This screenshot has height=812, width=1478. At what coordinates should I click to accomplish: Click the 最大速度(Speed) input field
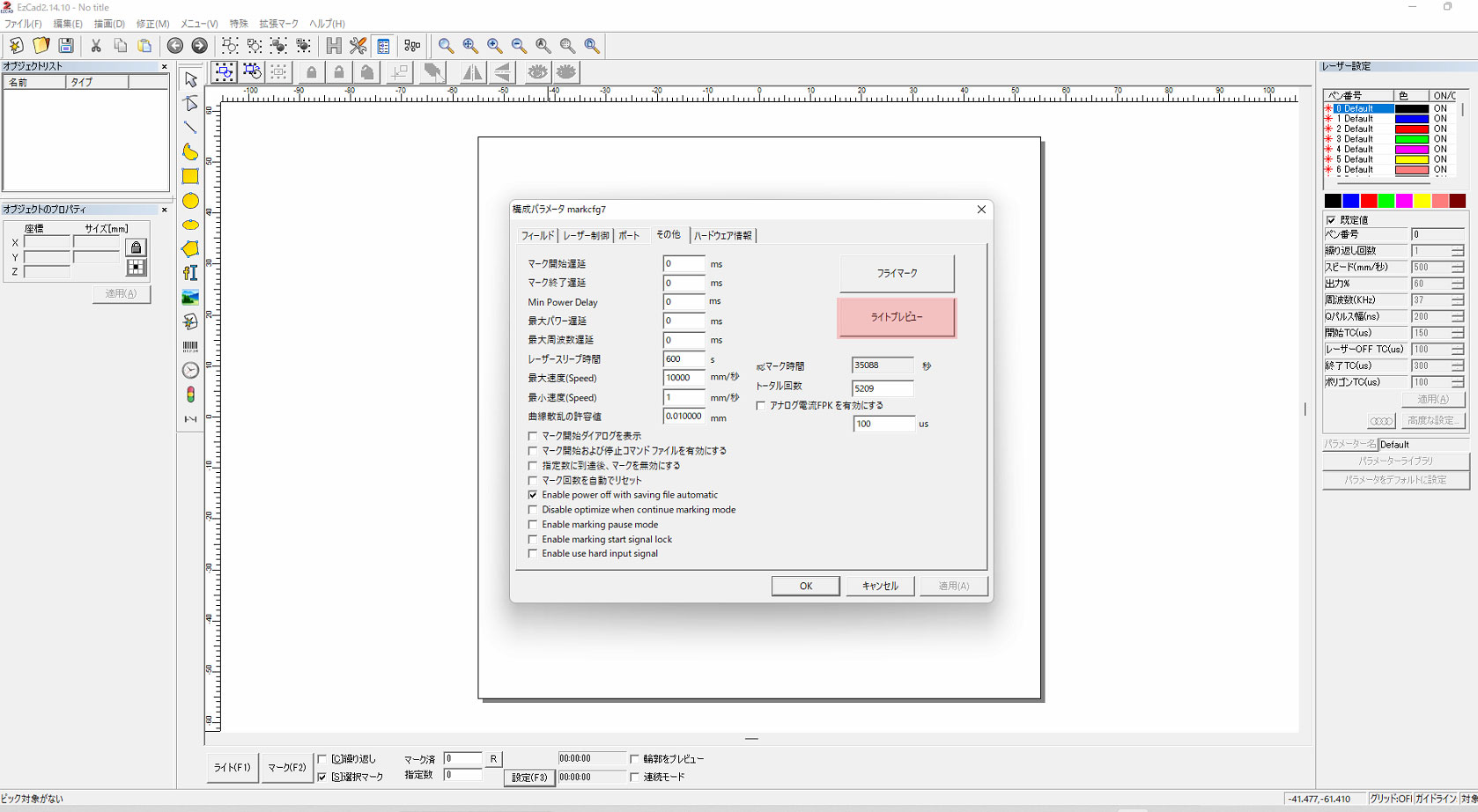[684, 378]
